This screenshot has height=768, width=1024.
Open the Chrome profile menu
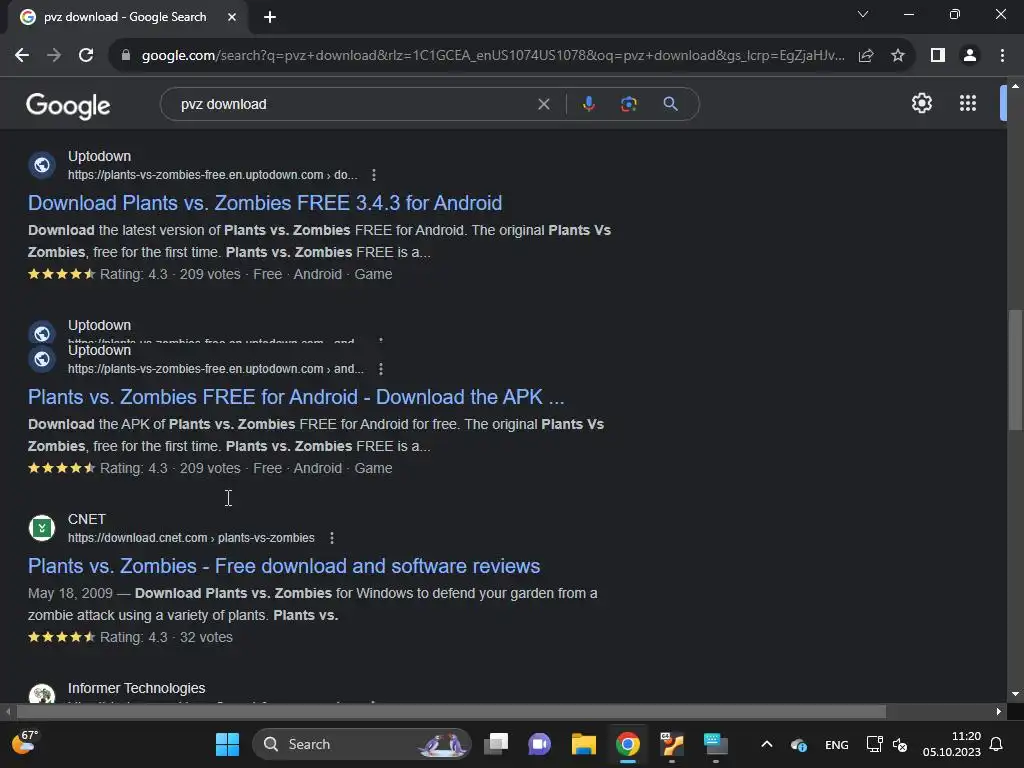[x=970, y=56]
